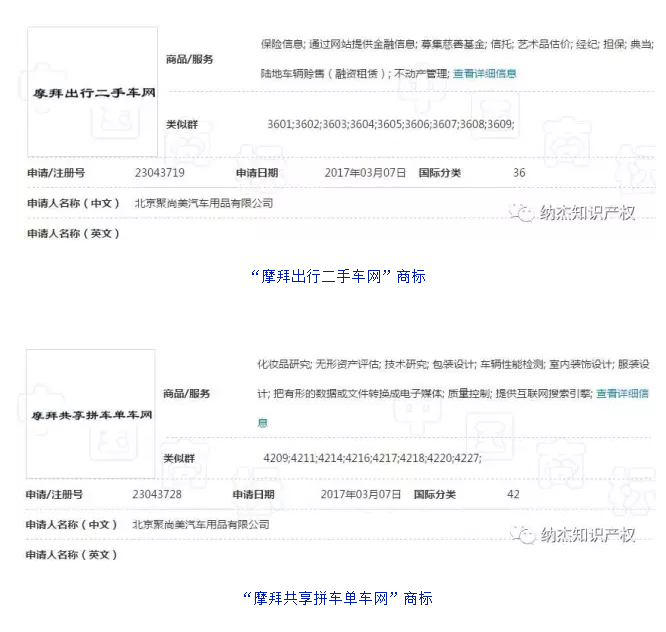Screen dimensions: 666x632
Task: Click application date in record 23043728
Action: pos(361,494)
